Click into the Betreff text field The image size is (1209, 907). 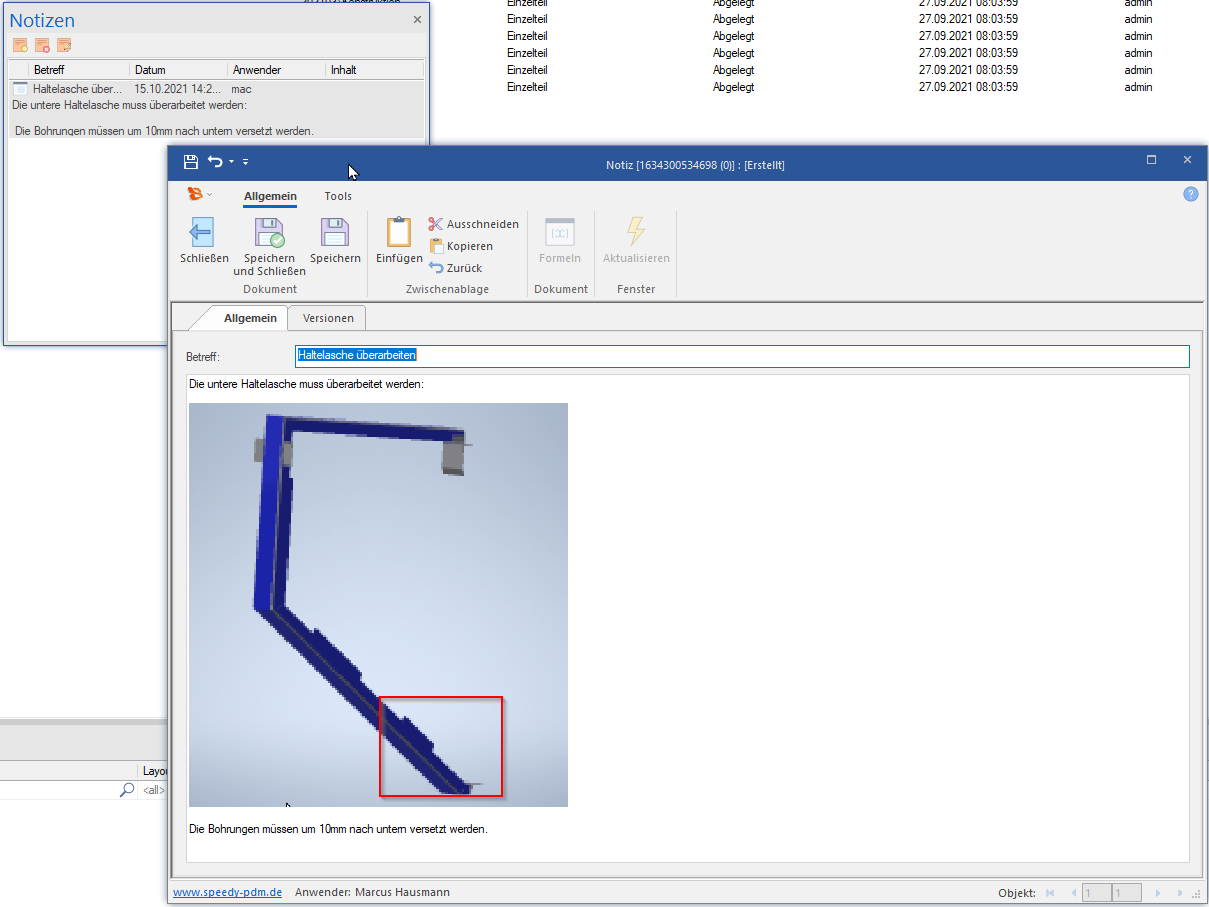pyautogui.click(x=742, y=356)
